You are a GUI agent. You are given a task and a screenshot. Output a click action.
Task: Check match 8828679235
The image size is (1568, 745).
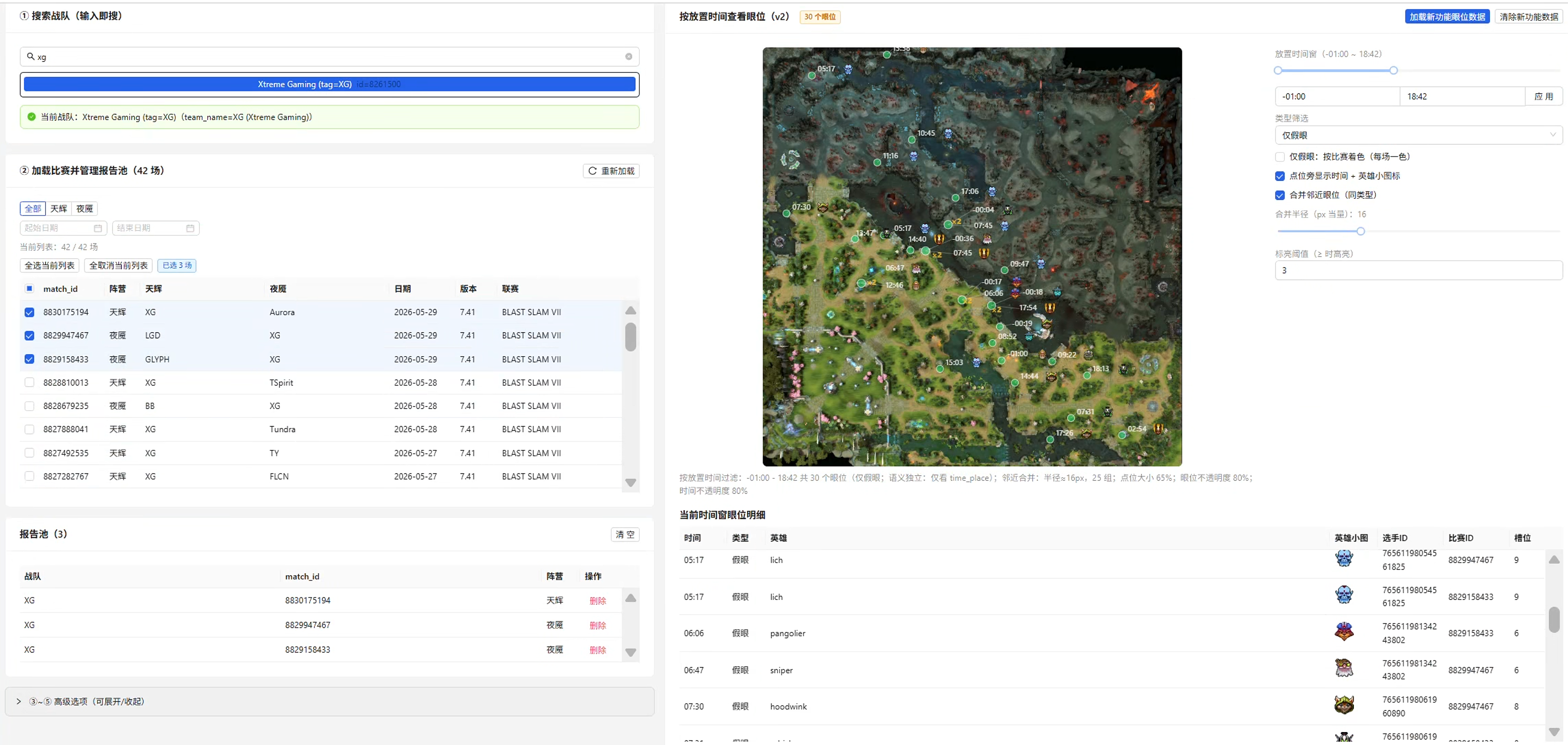click(29, 406)
